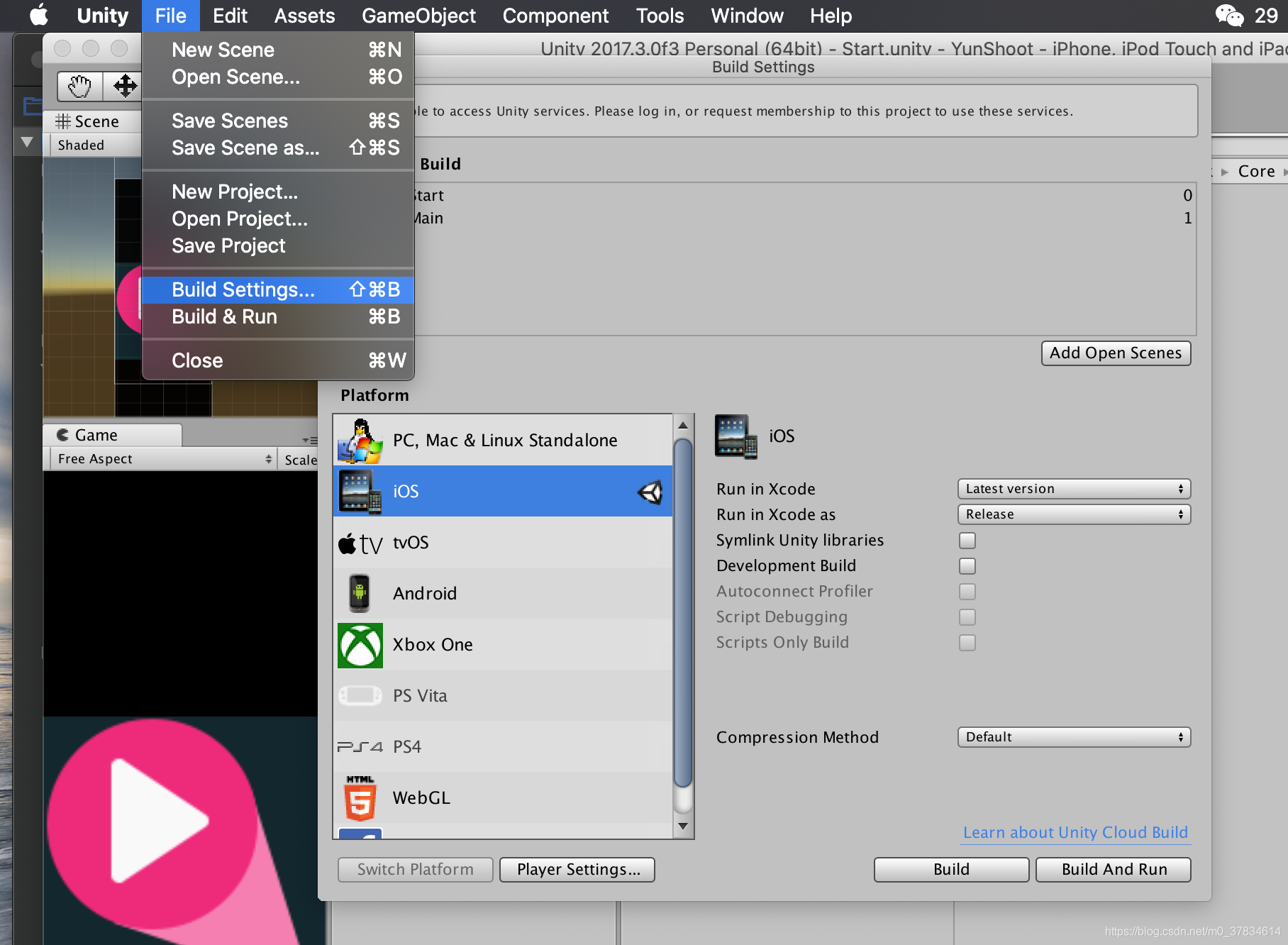The image size is (1288, 945).
Task: Open the Component menu
Action: [555, 16]
